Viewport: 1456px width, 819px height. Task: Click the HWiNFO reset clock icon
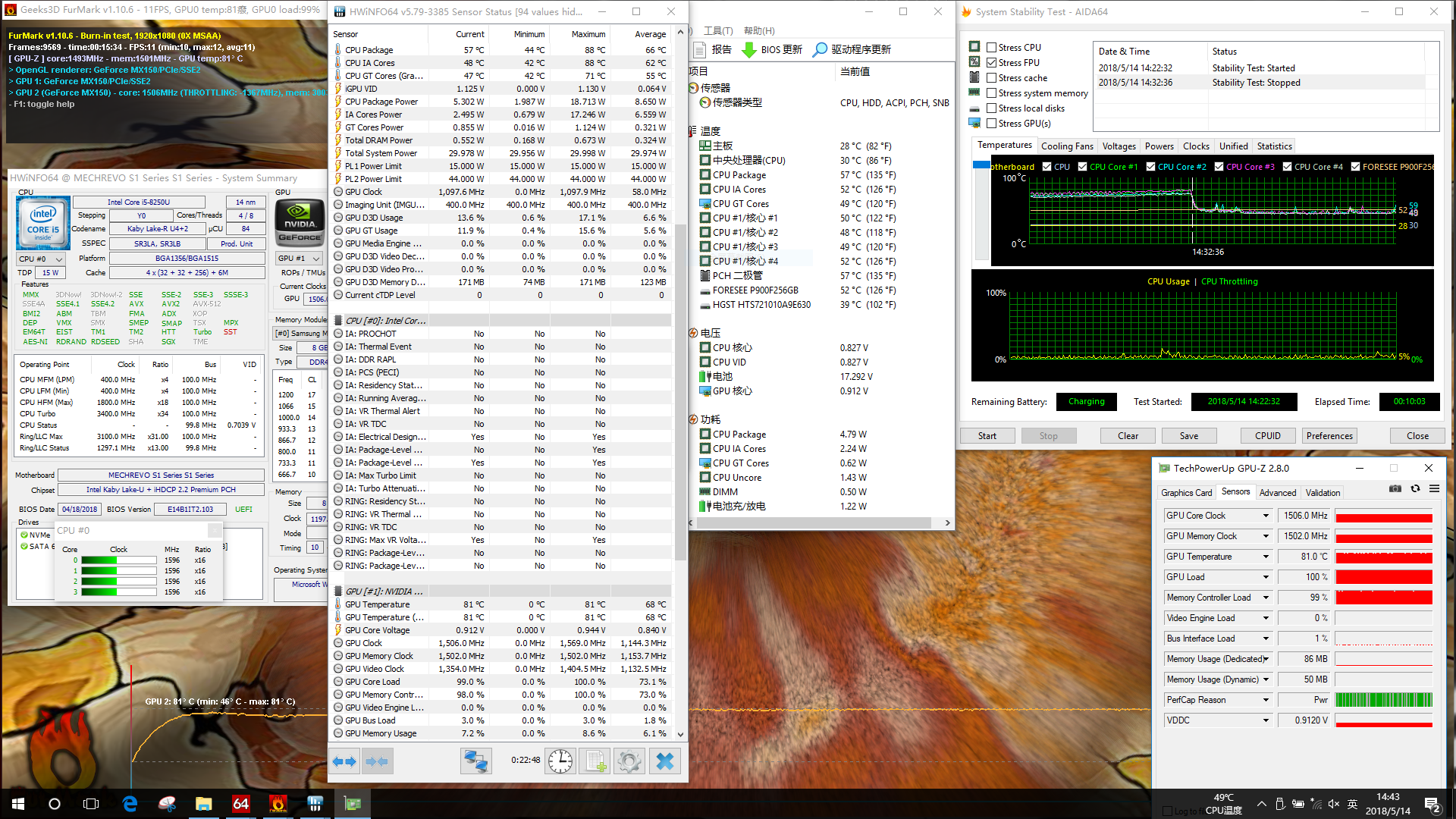pos(560,761)
